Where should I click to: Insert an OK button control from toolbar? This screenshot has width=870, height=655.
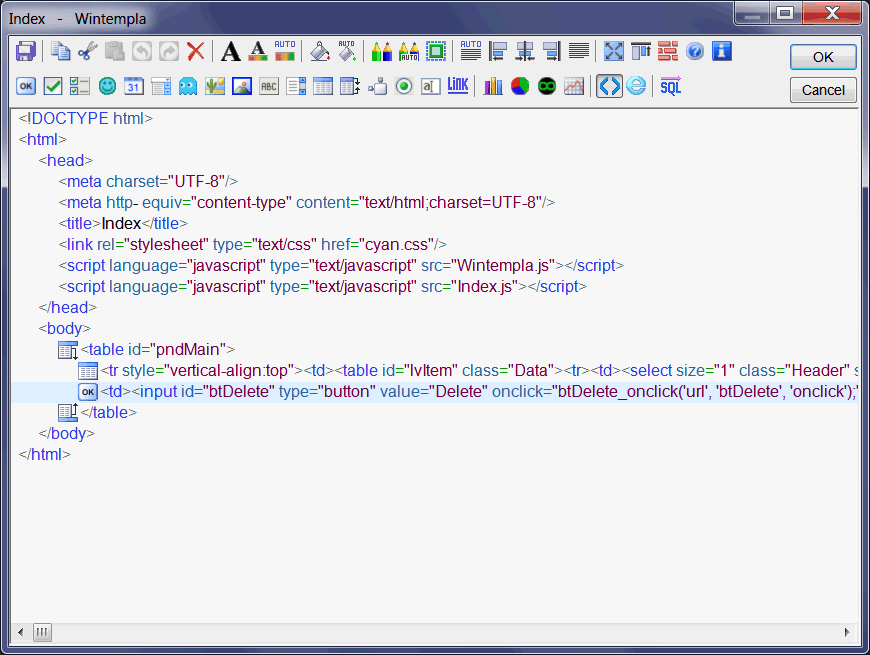26,86
